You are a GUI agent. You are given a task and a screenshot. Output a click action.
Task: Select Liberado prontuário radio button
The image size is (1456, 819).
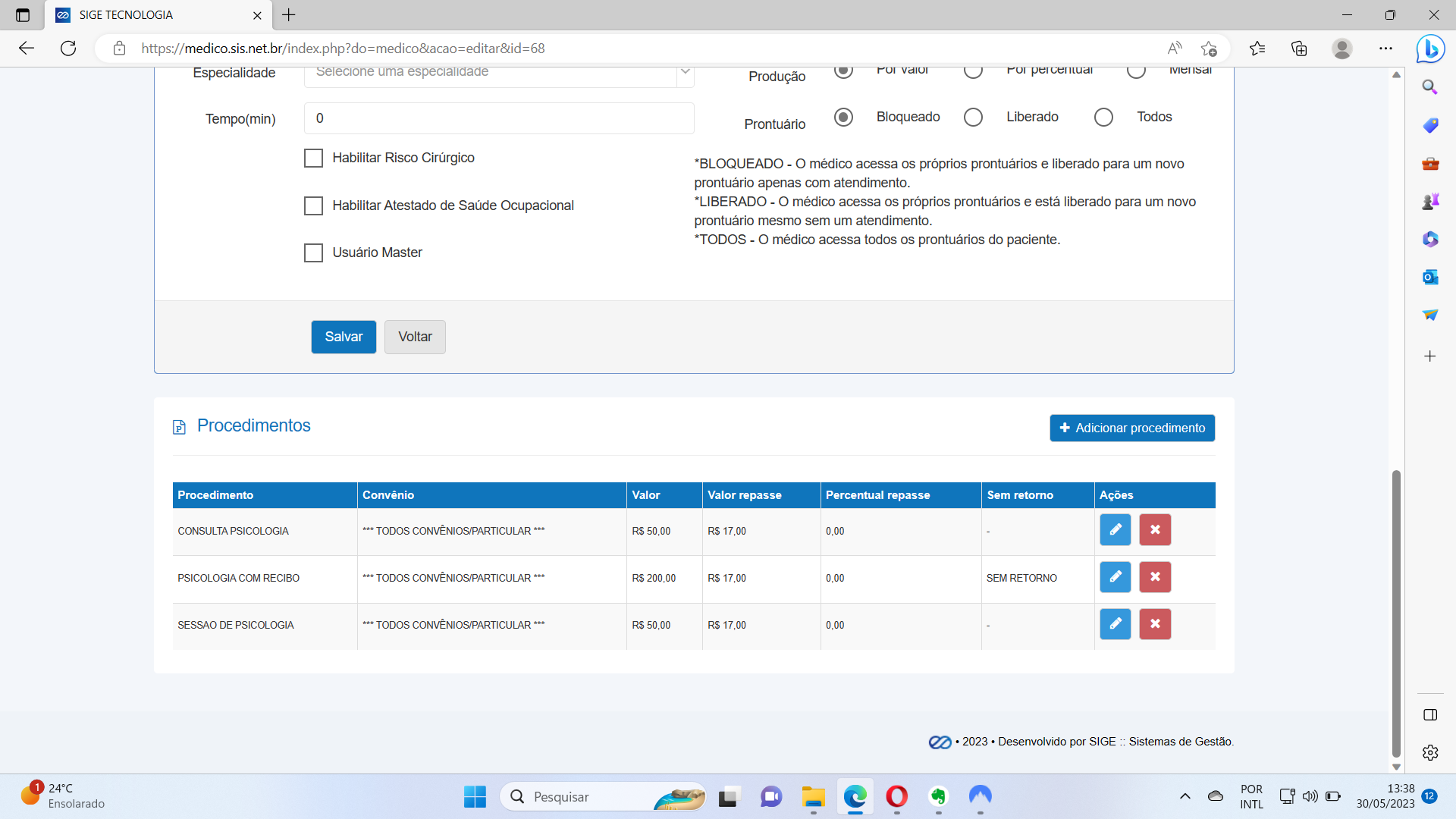click(973, 117)
